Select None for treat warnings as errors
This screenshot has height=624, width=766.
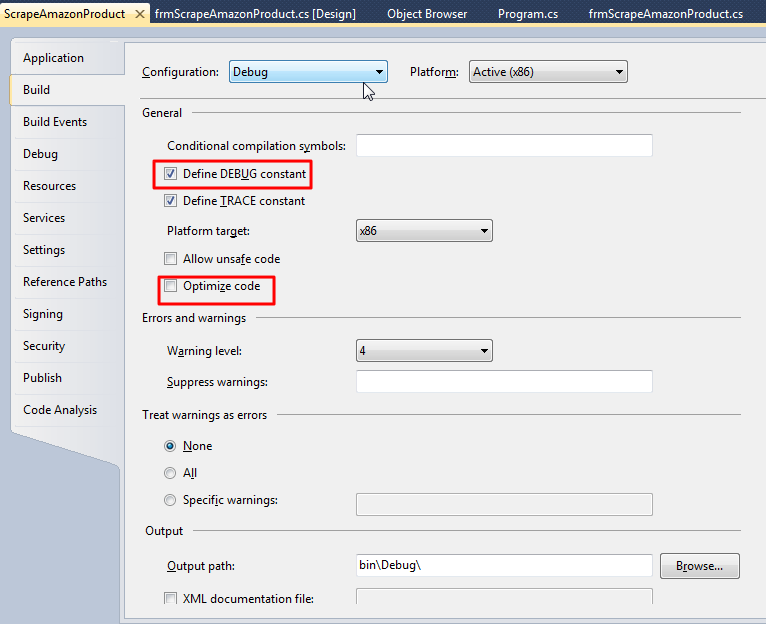click(x=170, y=446)
